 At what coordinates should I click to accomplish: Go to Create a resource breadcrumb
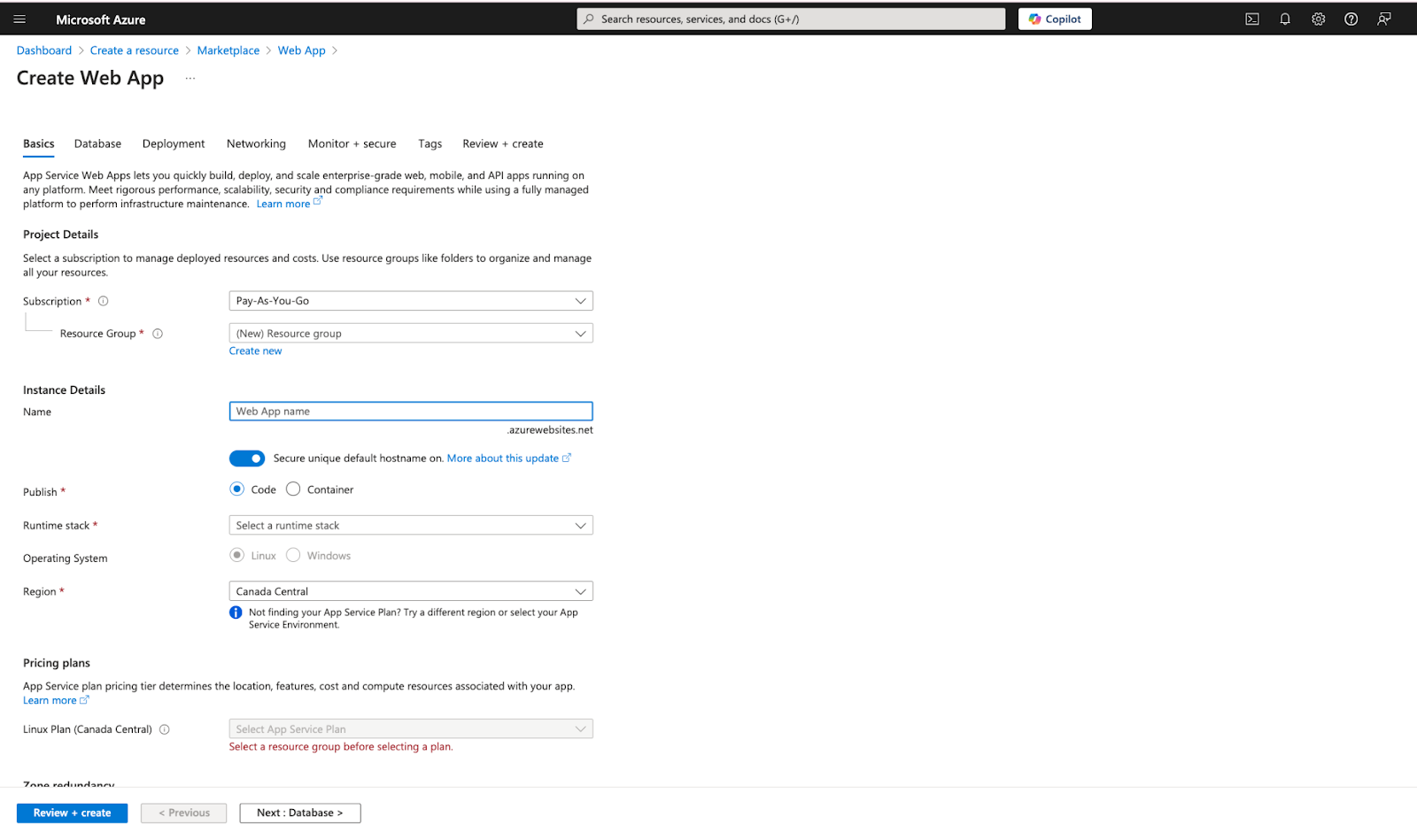[x=135, y=50]
